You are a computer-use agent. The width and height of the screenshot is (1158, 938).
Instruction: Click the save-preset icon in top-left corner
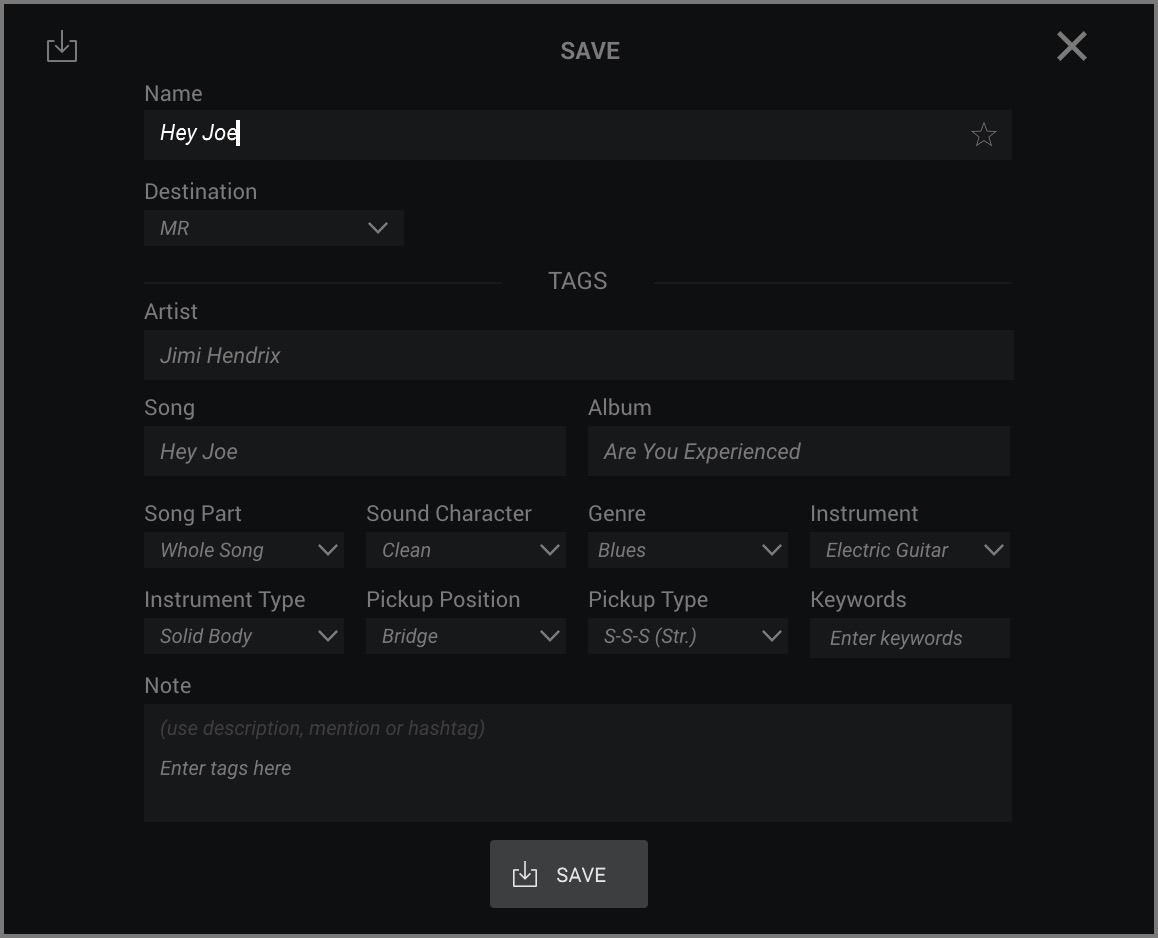click(62, 47)
